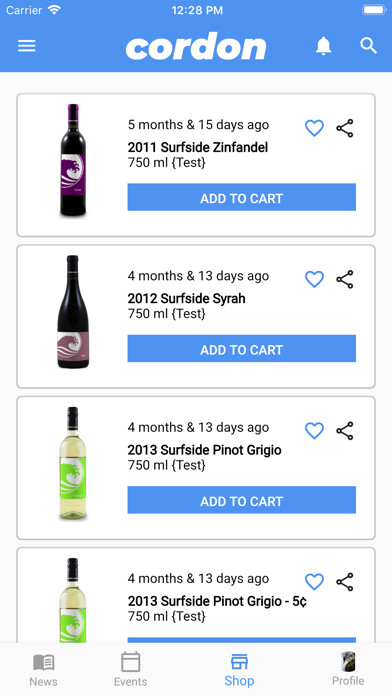Image resolution: width=392 pixels, height=696 pixels.
Task: Open the hamburger menu icon
Action: [x=27, y=46]
